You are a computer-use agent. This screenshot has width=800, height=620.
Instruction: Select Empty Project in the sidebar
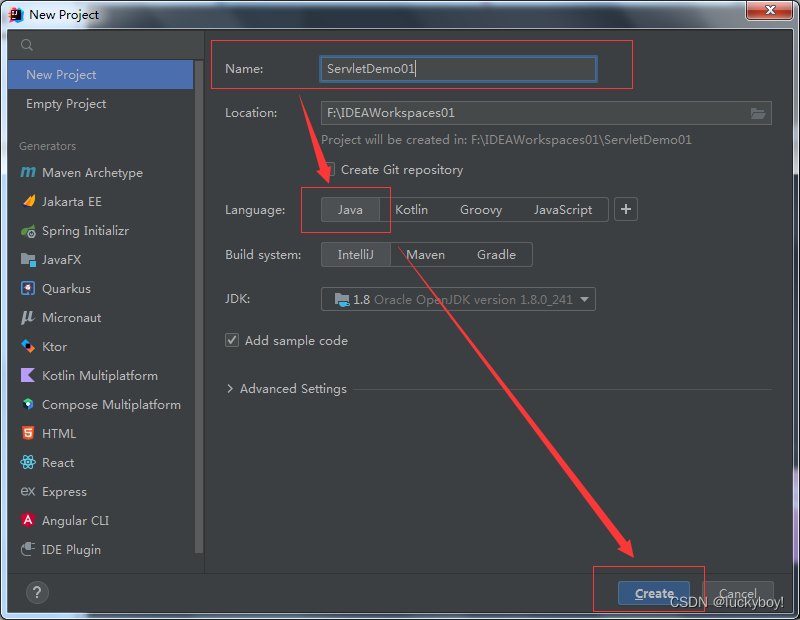pos(101,104)
